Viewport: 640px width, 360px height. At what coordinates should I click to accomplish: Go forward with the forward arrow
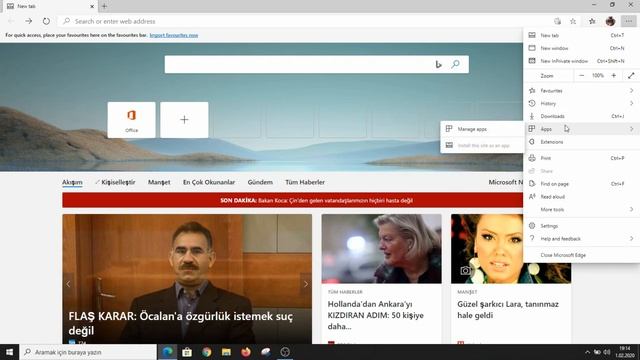pos(29,21)
